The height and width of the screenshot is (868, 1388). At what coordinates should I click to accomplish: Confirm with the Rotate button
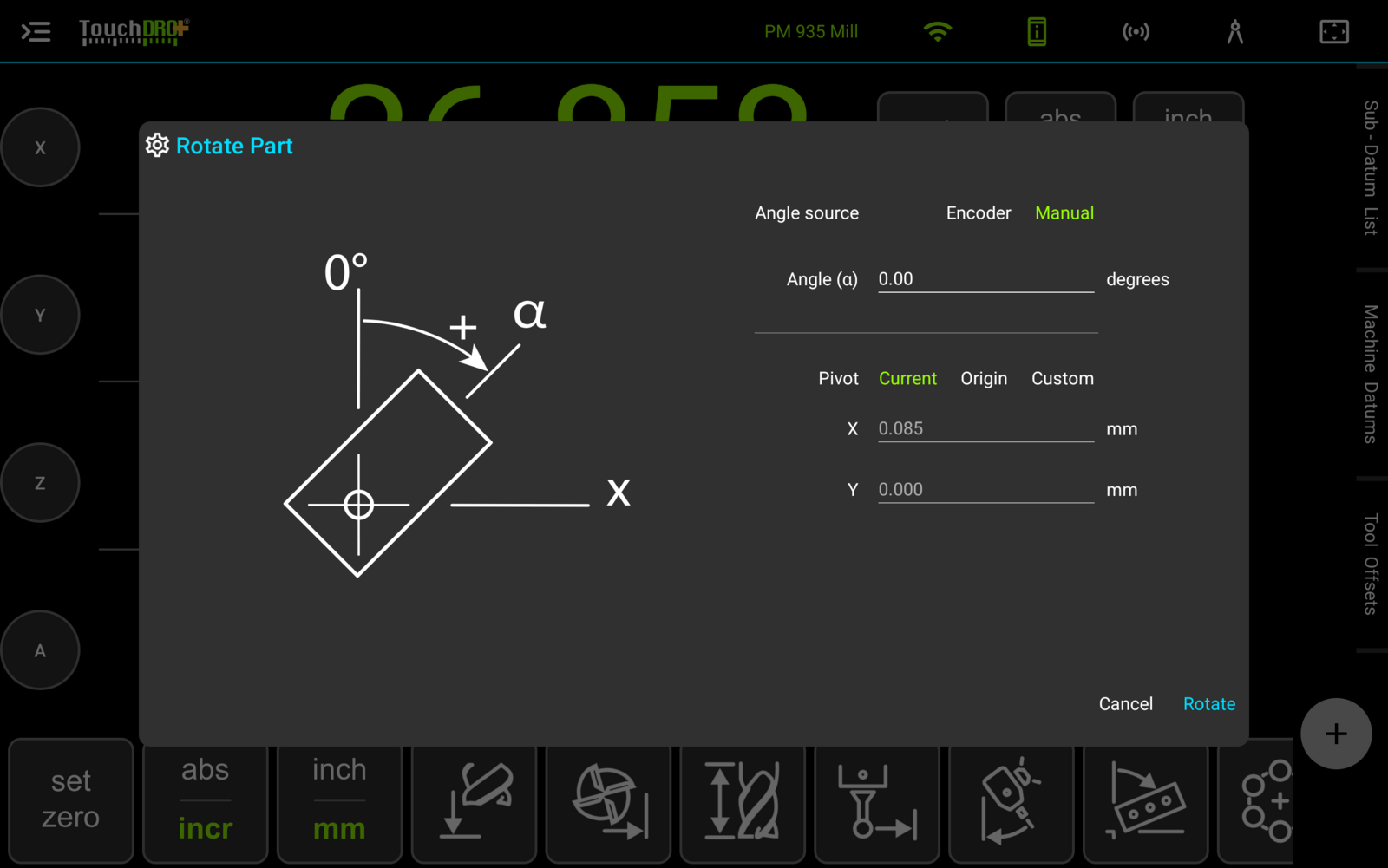coord(1209,704)
